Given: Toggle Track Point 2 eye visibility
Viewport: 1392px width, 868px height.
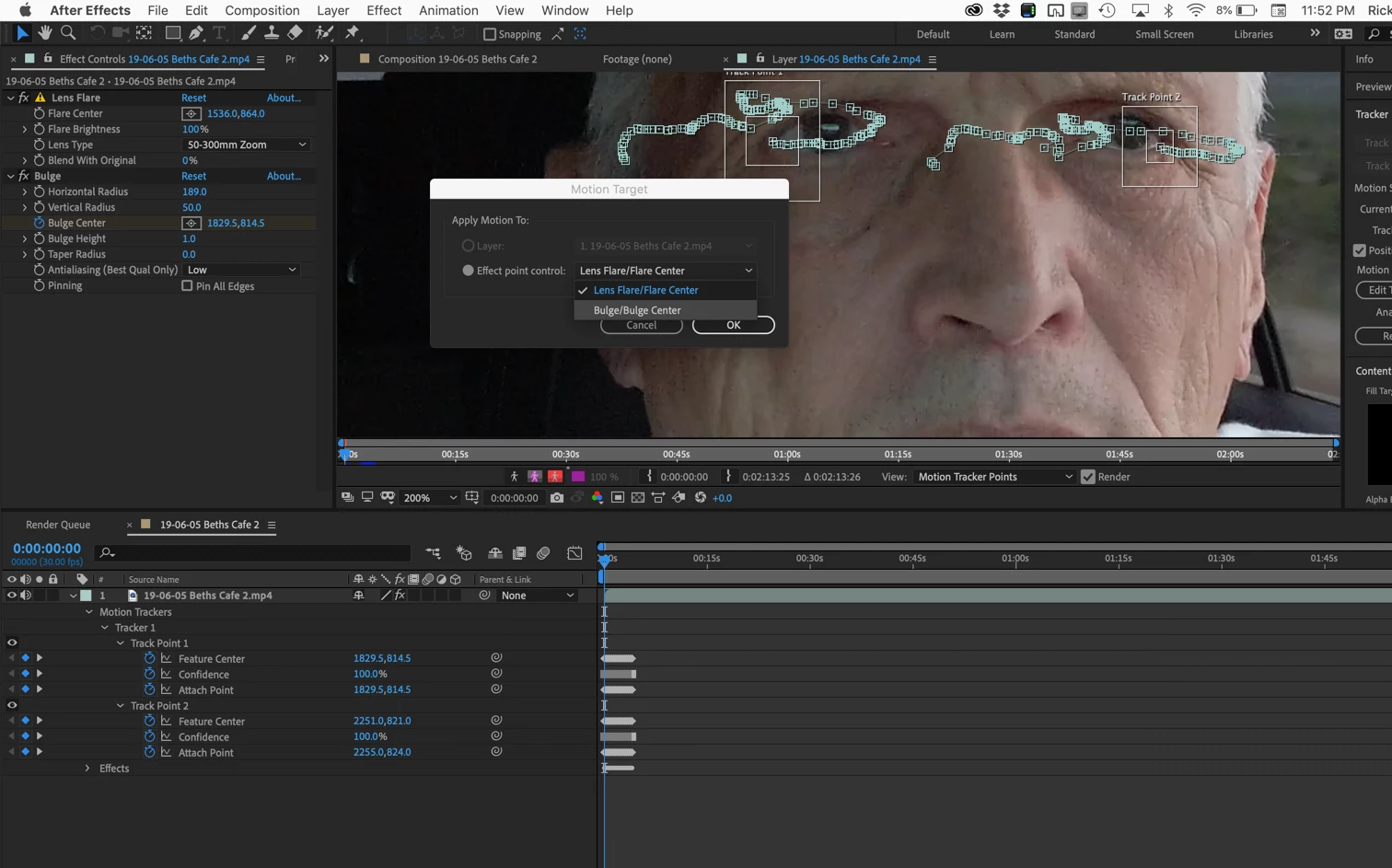Looking at the screenshot, I should click(12, 706).
